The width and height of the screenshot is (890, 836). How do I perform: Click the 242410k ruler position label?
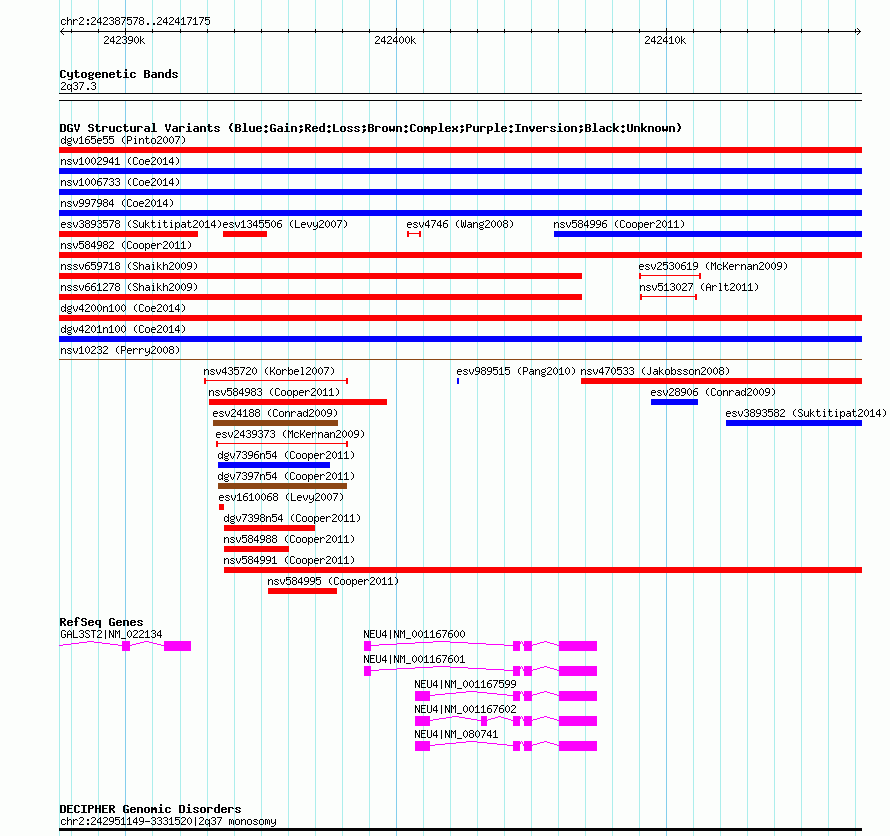[x=665, y=40]
